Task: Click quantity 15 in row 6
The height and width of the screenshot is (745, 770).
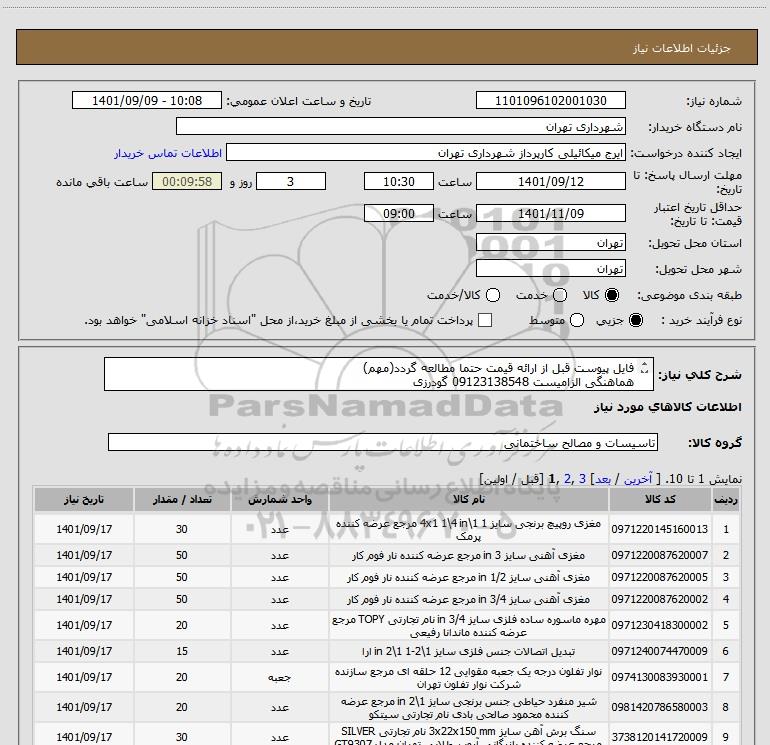Action: (x=182, y=651)
